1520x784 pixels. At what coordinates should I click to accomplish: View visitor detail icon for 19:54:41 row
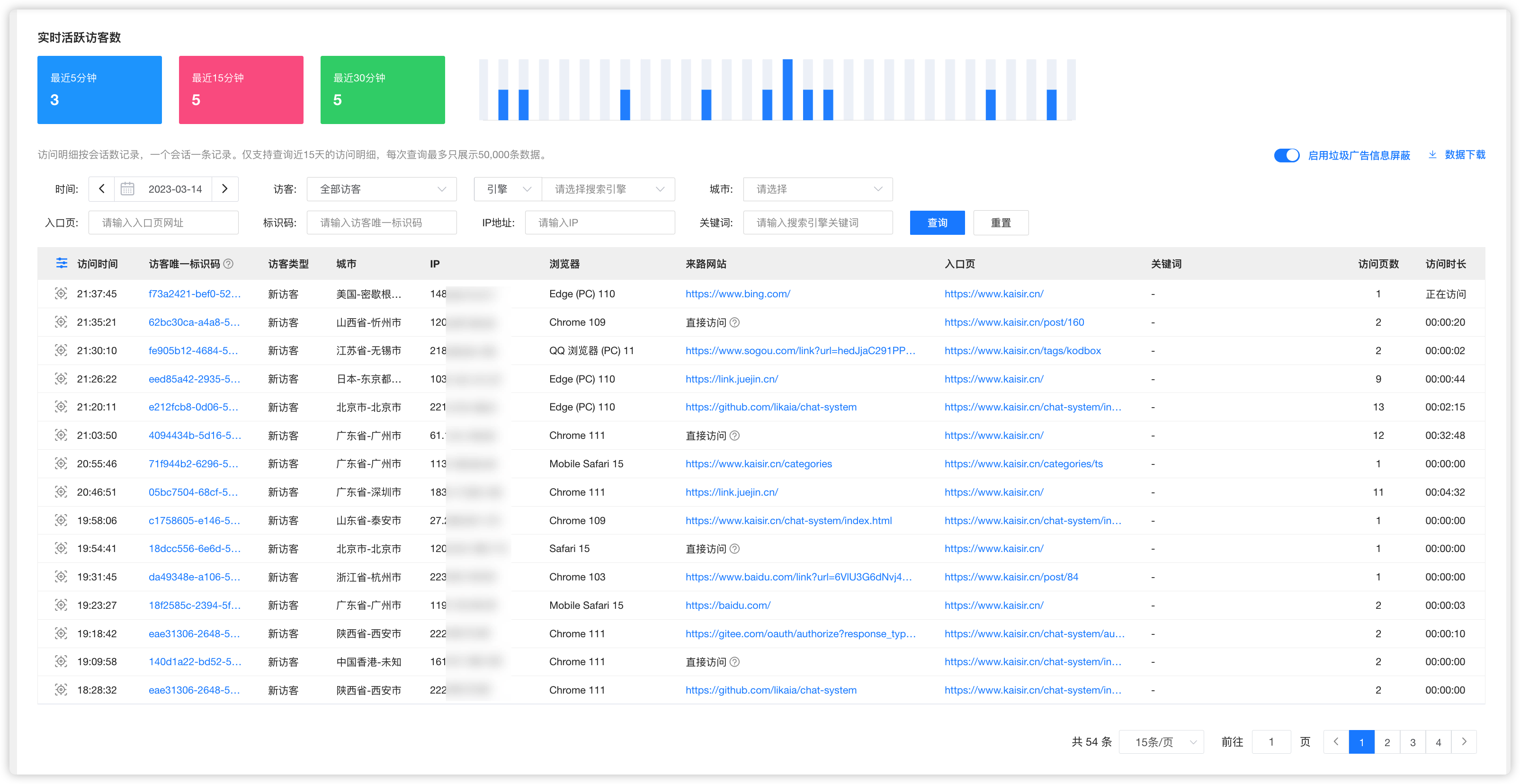point(61,548)
